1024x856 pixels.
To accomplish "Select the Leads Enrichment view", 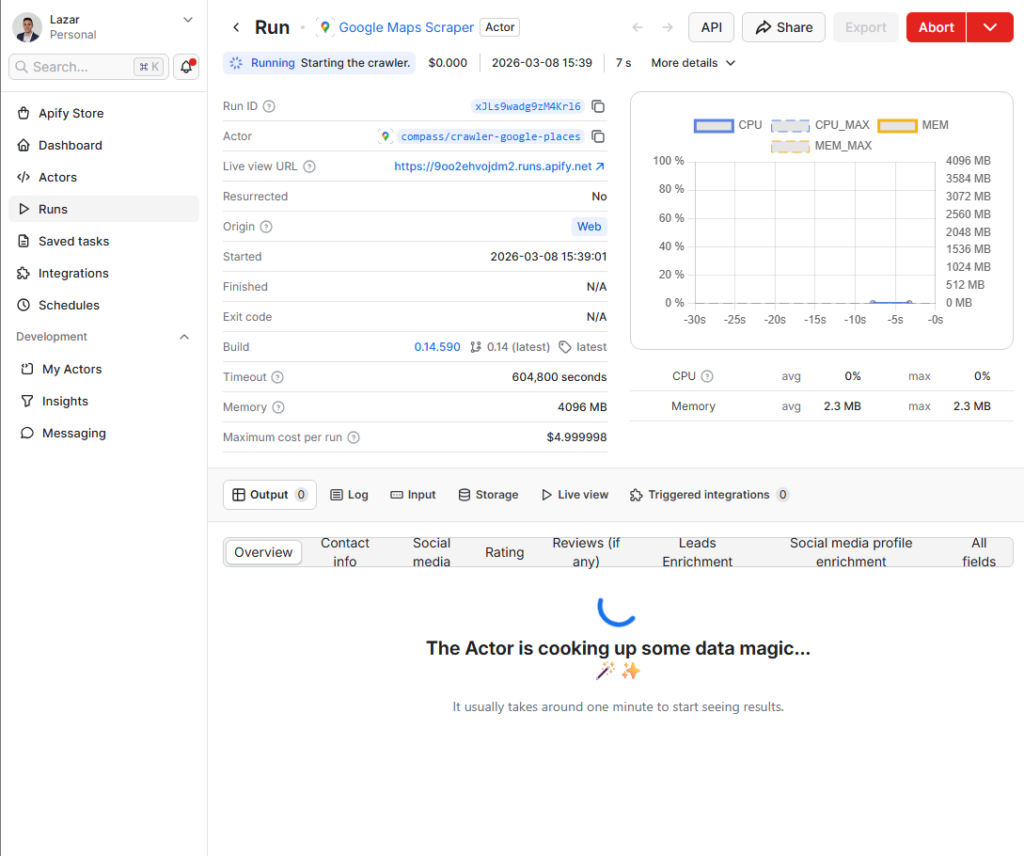I will (x=697, y=552).
